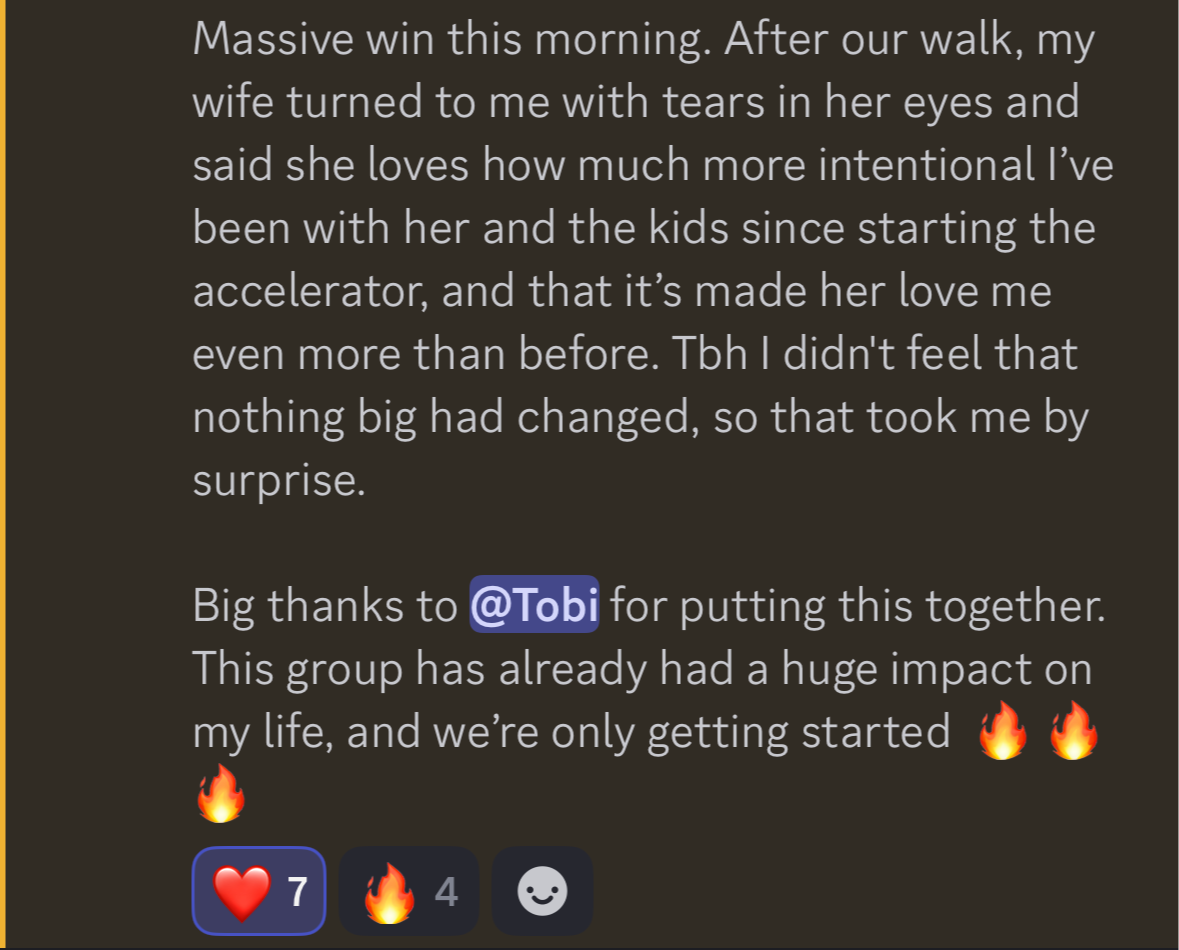
Task: Click the word 'accelerator' in the message
Action: (x=310, y=292)
